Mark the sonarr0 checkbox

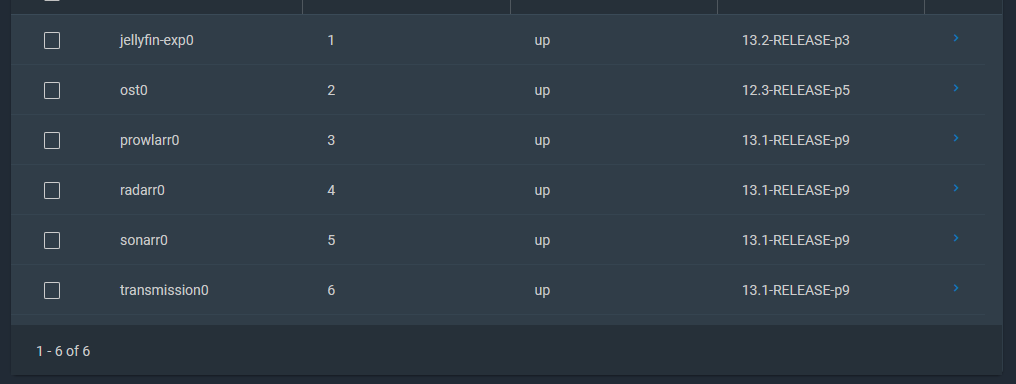pos(52,240)
